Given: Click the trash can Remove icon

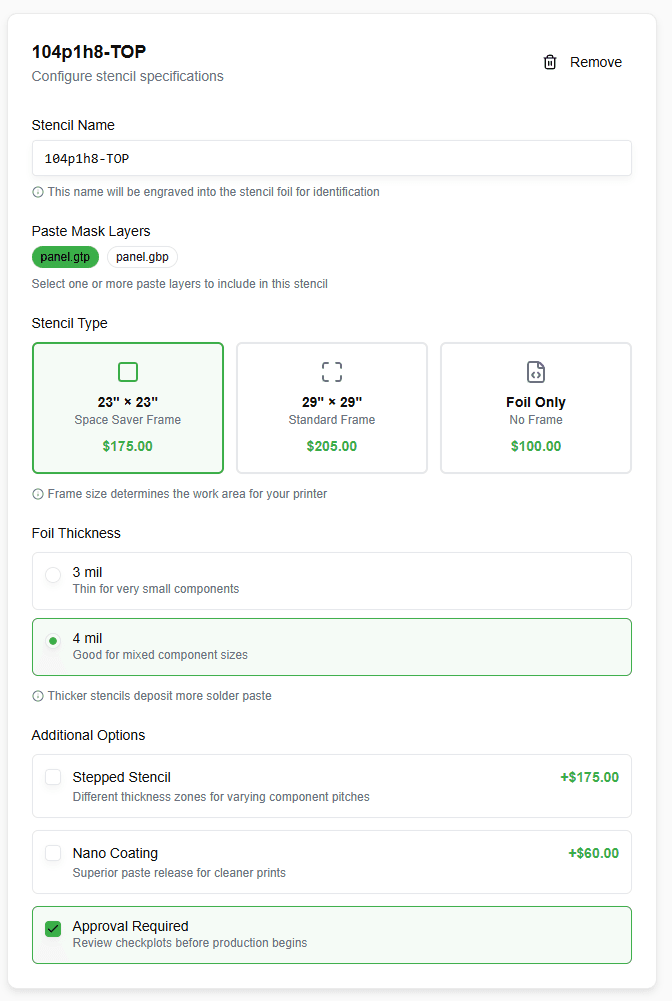Looking at the screenshot, I should pos(550,62).
